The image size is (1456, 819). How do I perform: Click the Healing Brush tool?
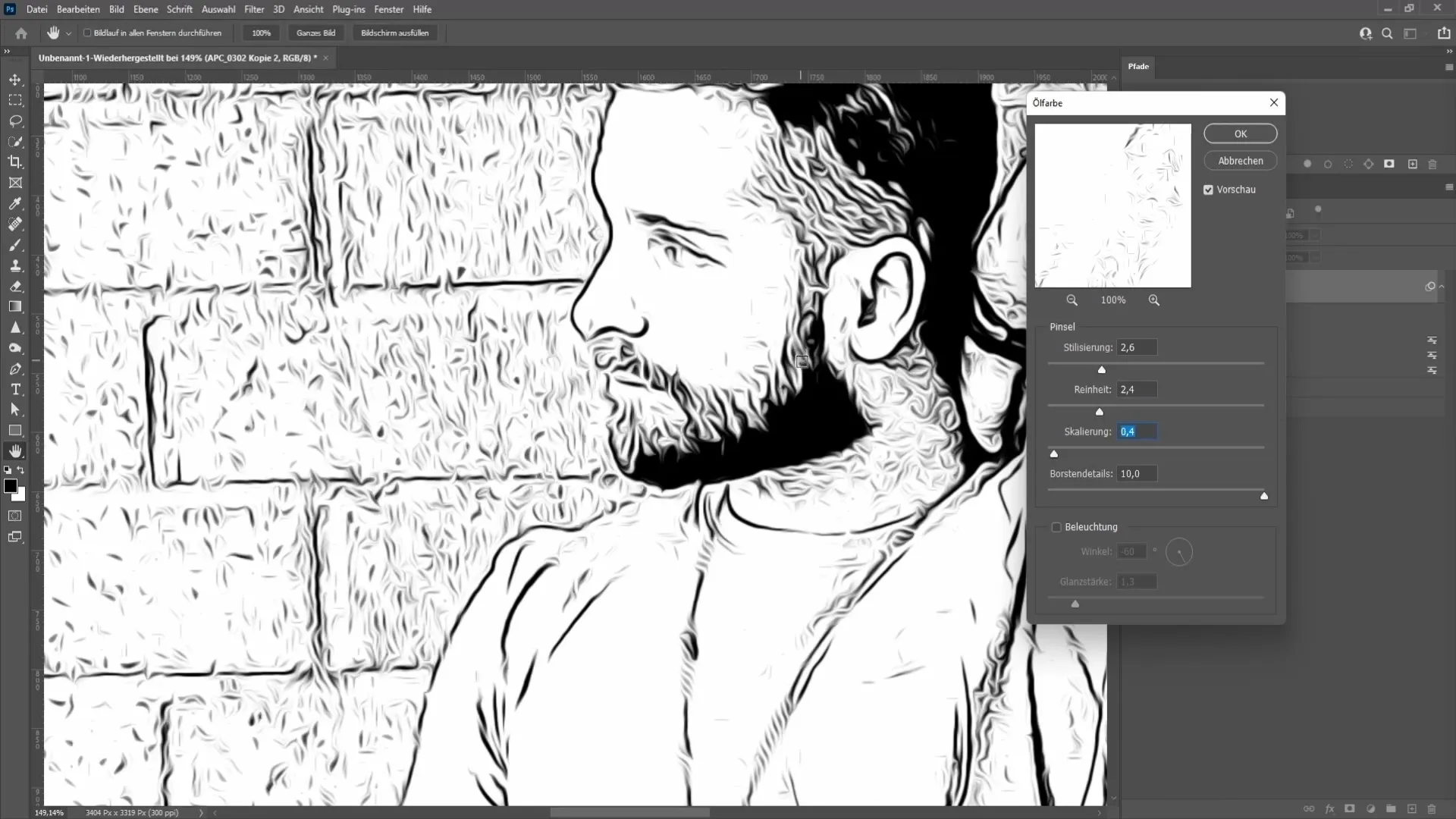15,224
